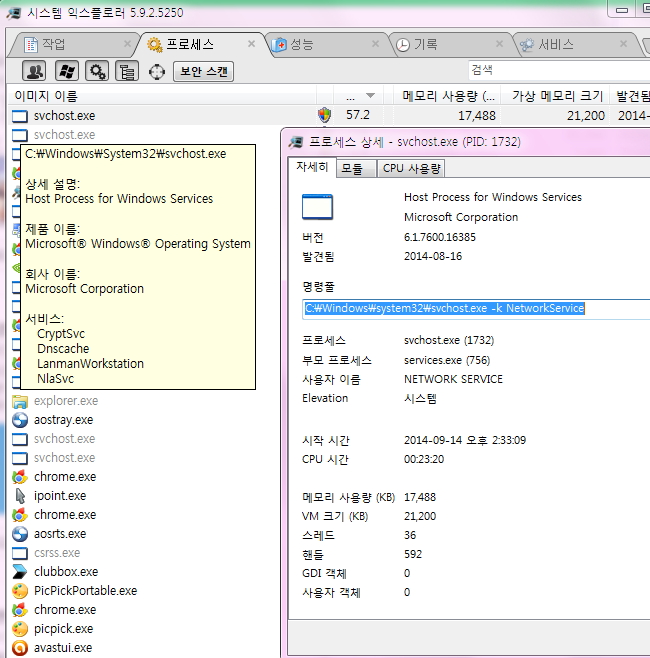Click the aosrts.exe icon
Image resolution: width=650 pixels, height=658 pixels.
[20, 534]
